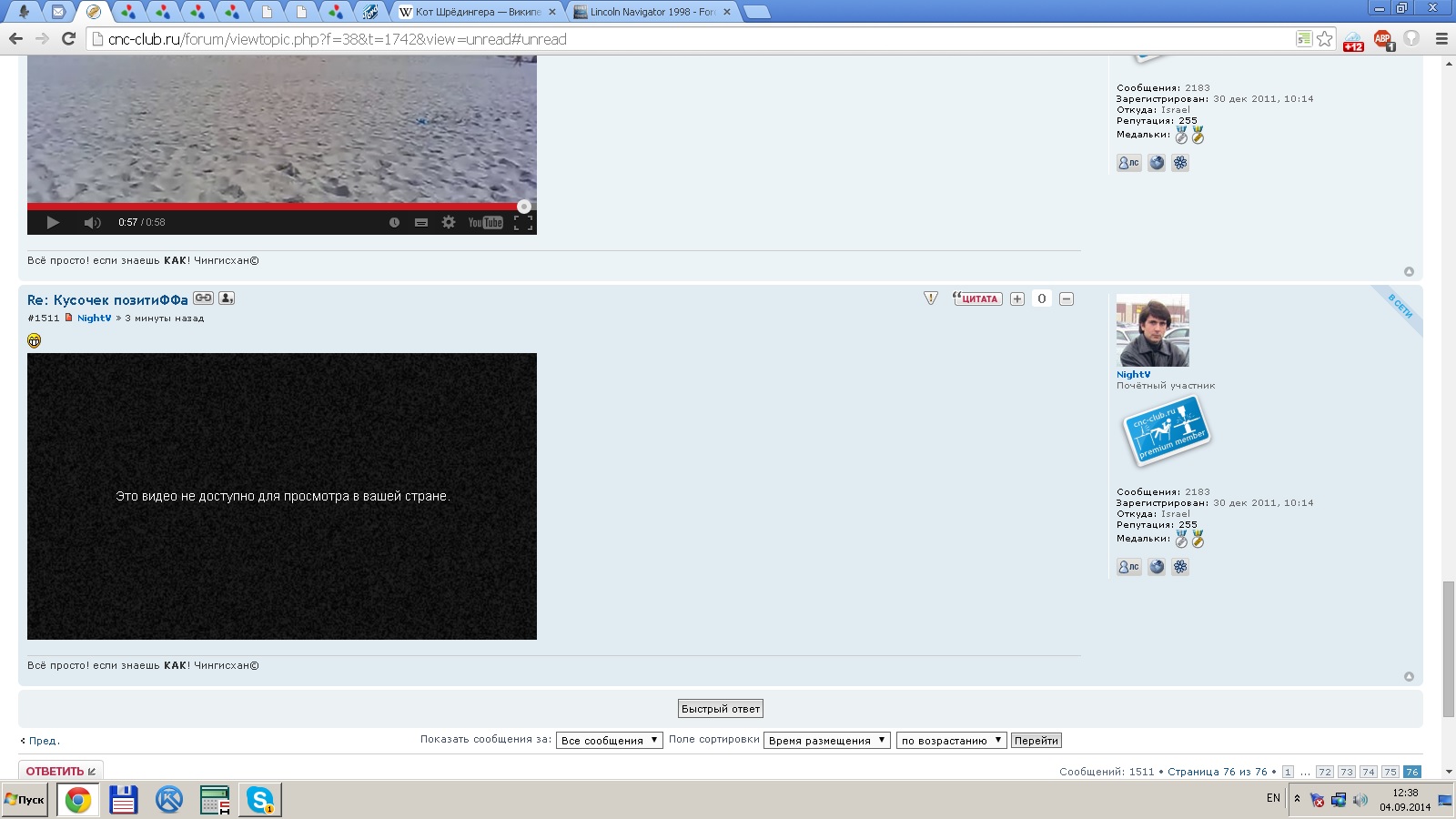
Task: Open the globe icon in the upper post's profile
Action: [x=1157, y=163]
